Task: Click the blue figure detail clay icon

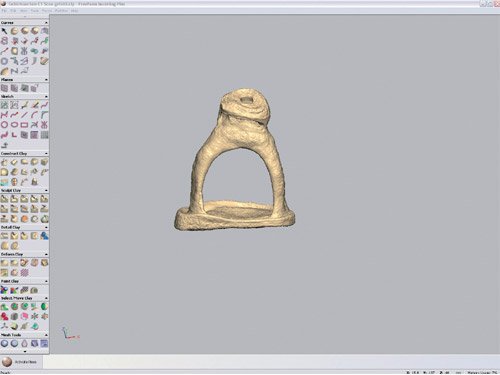Action: coord(44,236)
